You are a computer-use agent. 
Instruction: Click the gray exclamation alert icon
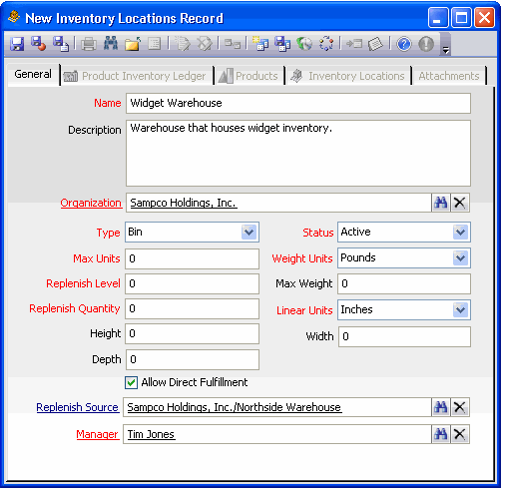coord(426,44)
